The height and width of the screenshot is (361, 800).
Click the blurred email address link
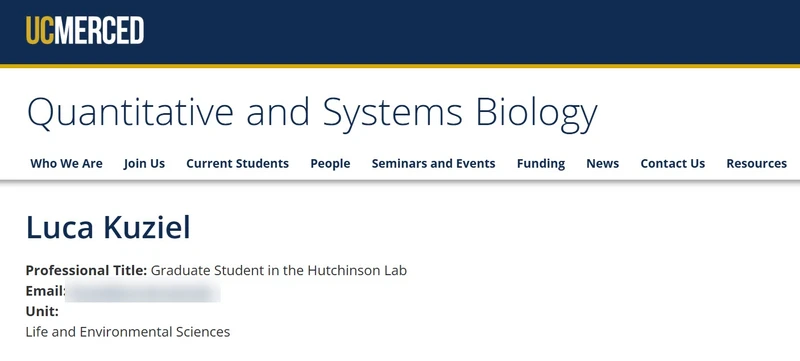click(143, 291)
